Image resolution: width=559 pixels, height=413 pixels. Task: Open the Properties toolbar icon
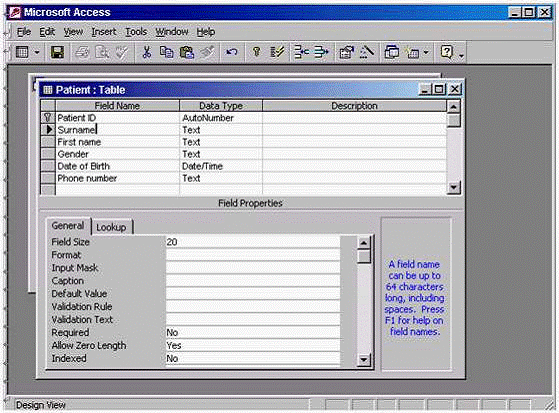pos(346,52)
